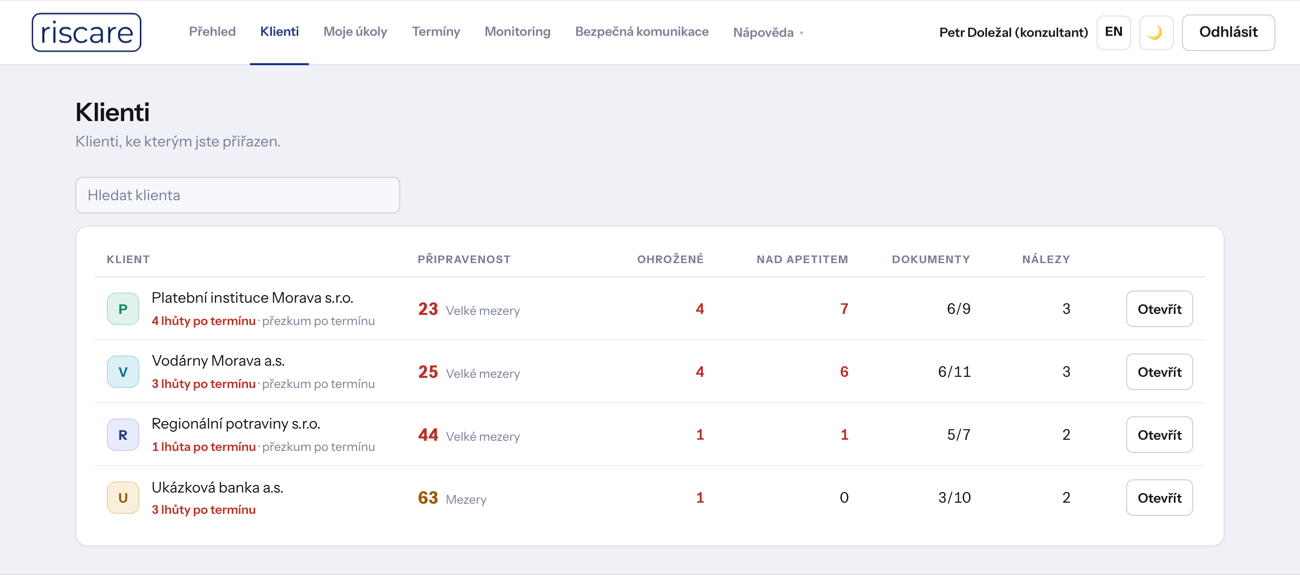Open the Termíny page
The height and width of the screenshot is (575, 1300).
pyautogui.click(x=436, y=32)
